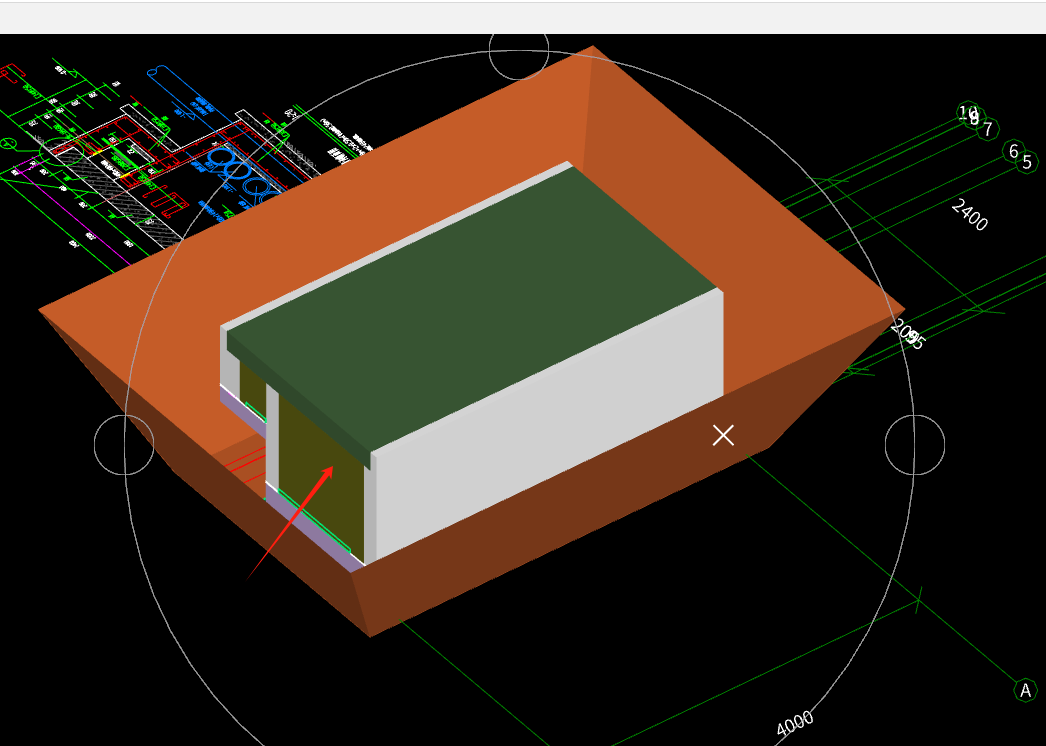Screen dimensions: 1046x746
Task: Click the white X rotation center marker
Action: click(x=723, y=435)
